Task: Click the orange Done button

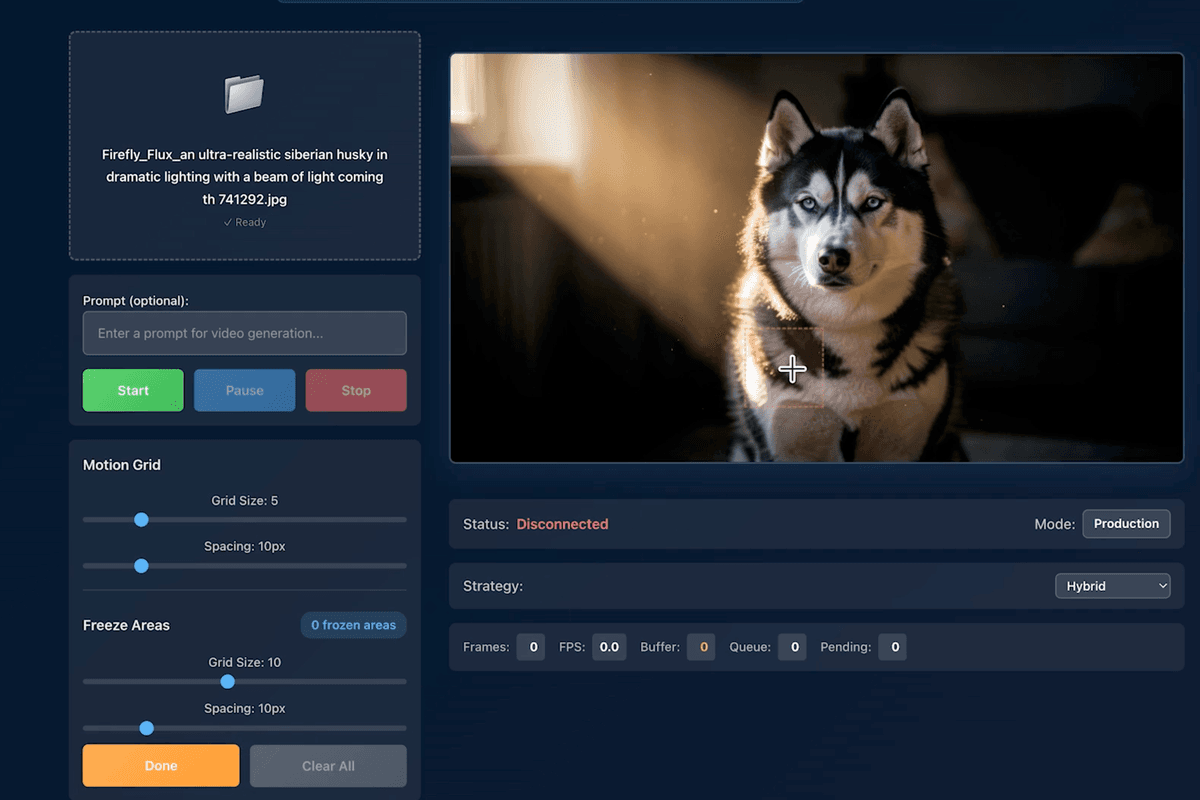Action: (161, 766)
